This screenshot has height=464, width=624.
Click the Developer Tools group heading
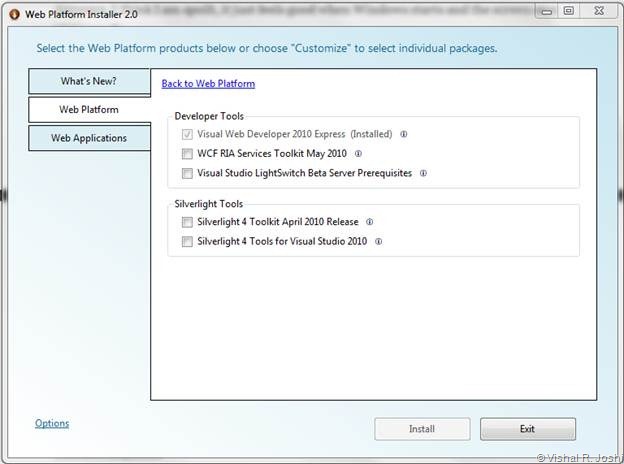pyautogui.click(x=209, y=116)
